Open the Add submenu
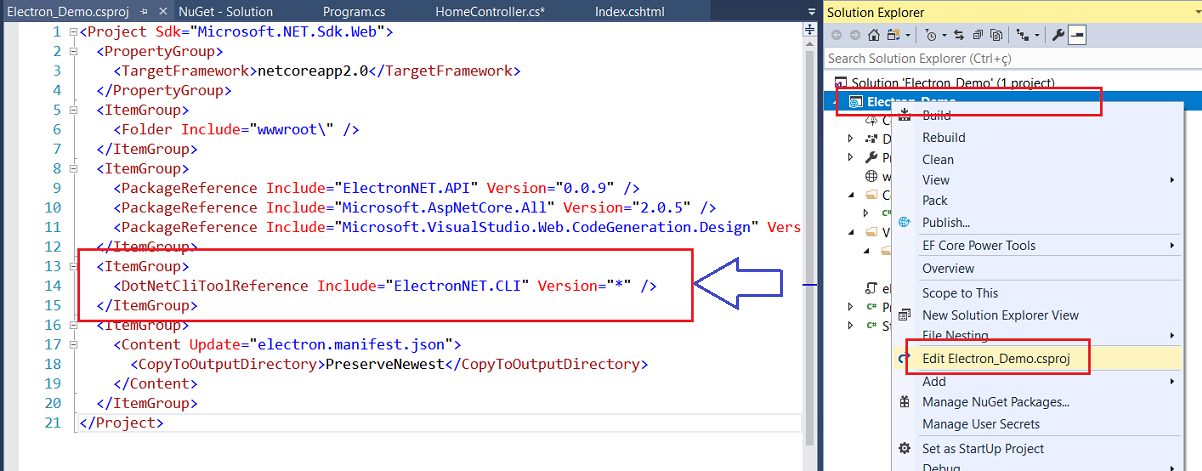The width and height of the screenshot is (1202, 471). [x=1036, y=381]
